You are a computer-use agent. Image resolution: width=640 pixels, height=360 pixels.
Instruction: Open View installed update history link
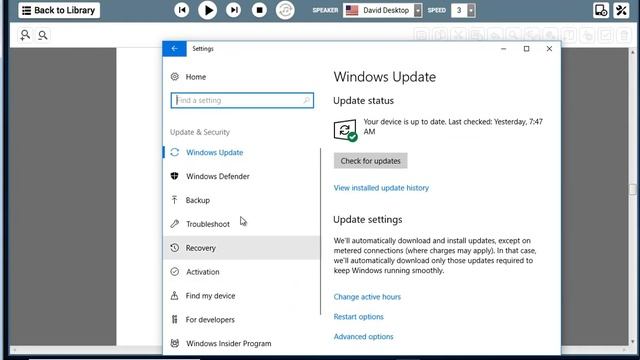381,188
